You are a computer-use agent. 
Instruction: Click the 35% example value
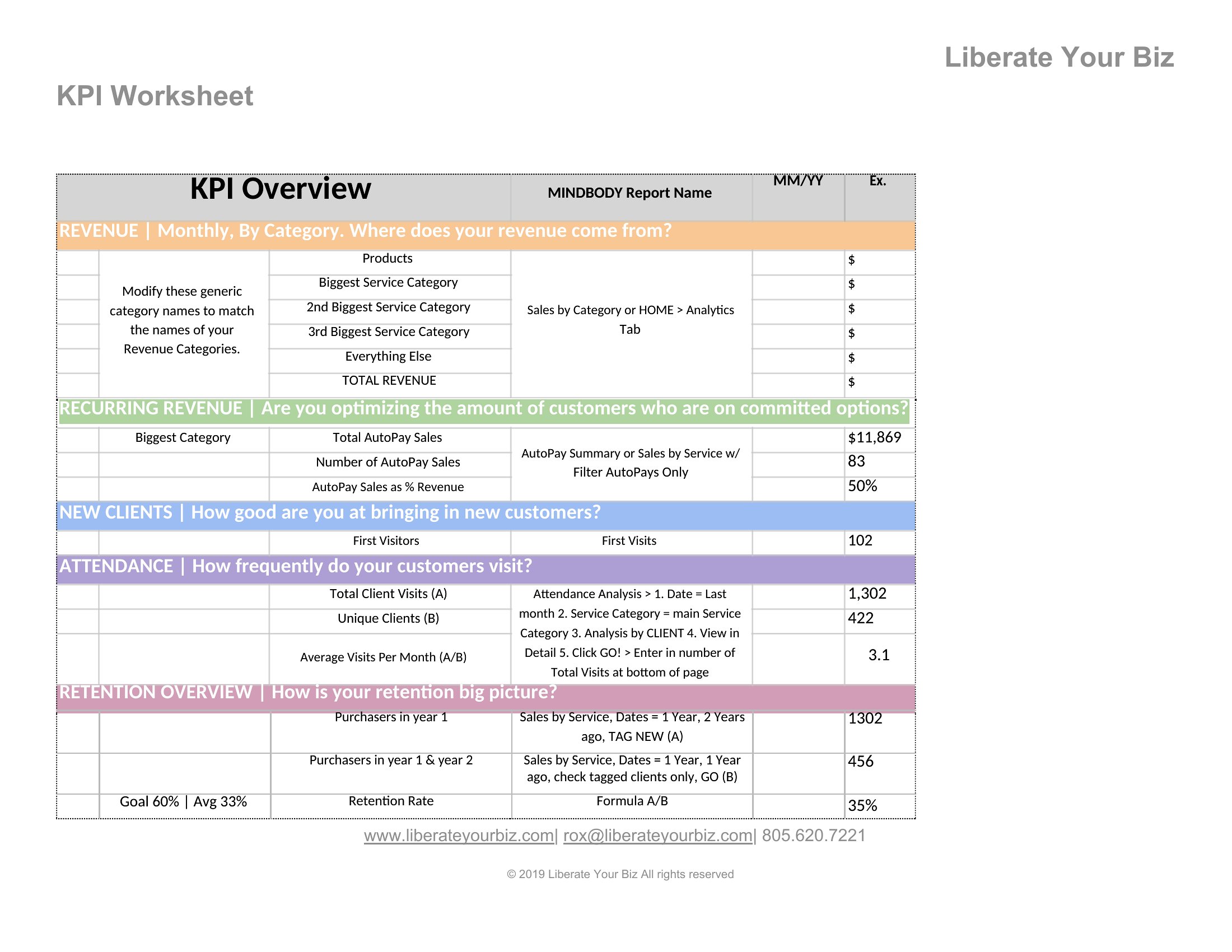point(862,806)
